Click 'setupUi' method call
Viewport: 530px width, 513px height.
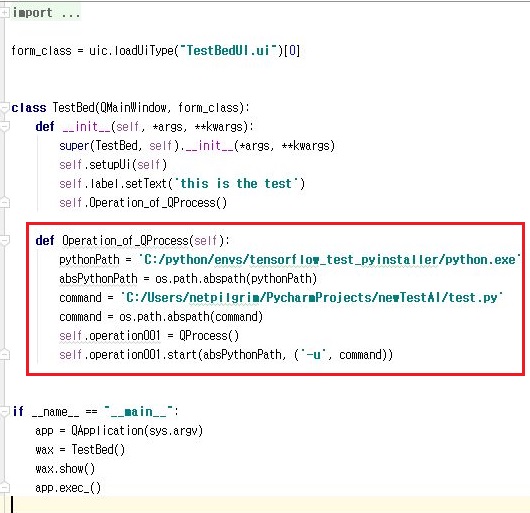click(110, 165)
